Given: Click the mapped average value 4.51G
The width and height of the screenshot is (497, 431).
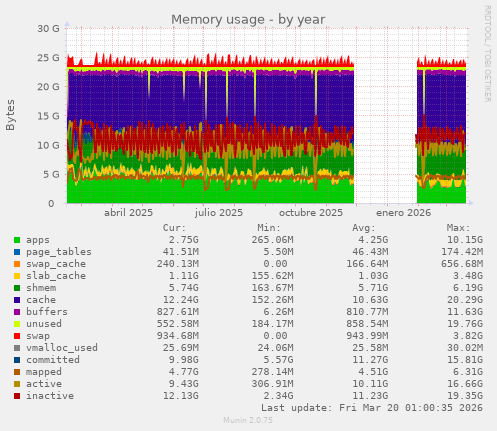Looking at the screenshot, I should 373,372.
